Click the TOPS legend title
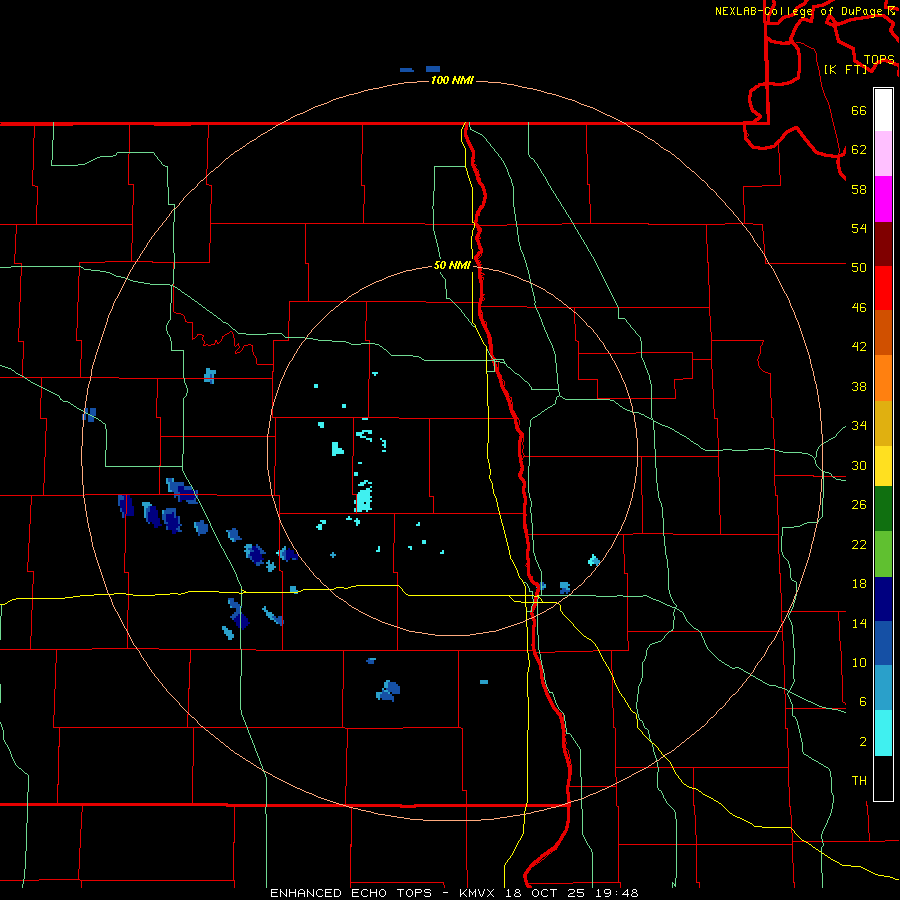 (879, 59)
